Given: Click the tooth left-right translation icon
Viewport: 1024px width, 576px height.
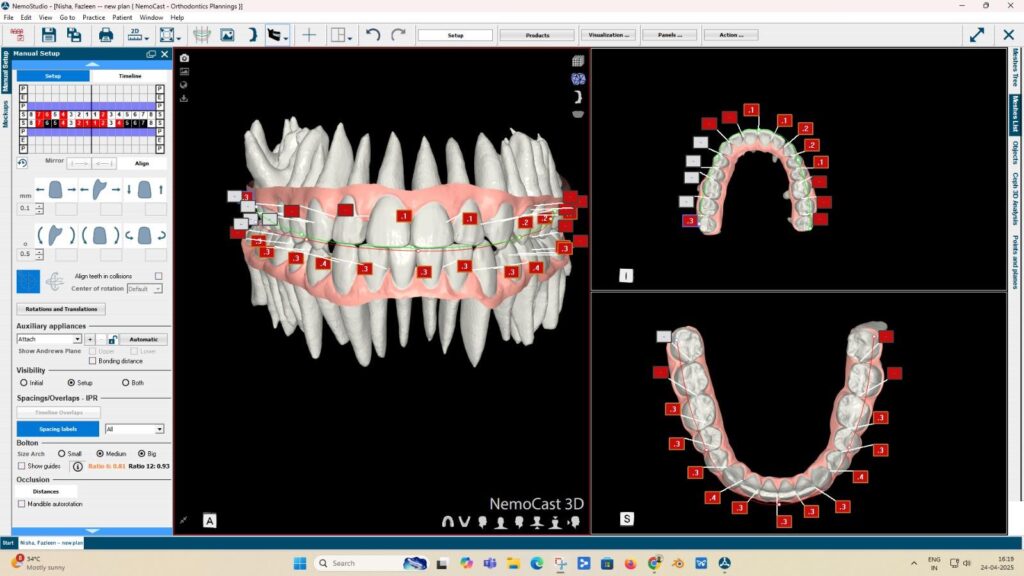Looking at the screenshot, I should [56, 189].
